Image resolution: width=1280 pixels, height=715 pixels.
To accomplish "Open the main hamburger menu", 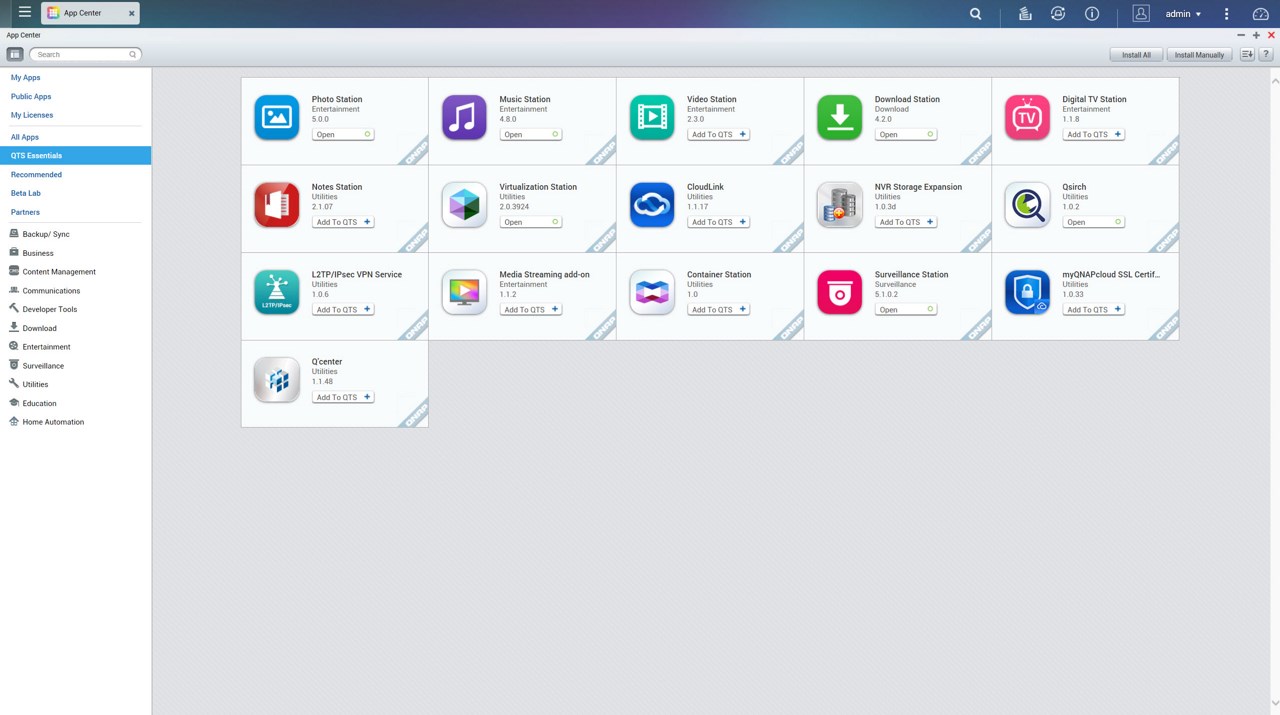I will coord(25,13).
